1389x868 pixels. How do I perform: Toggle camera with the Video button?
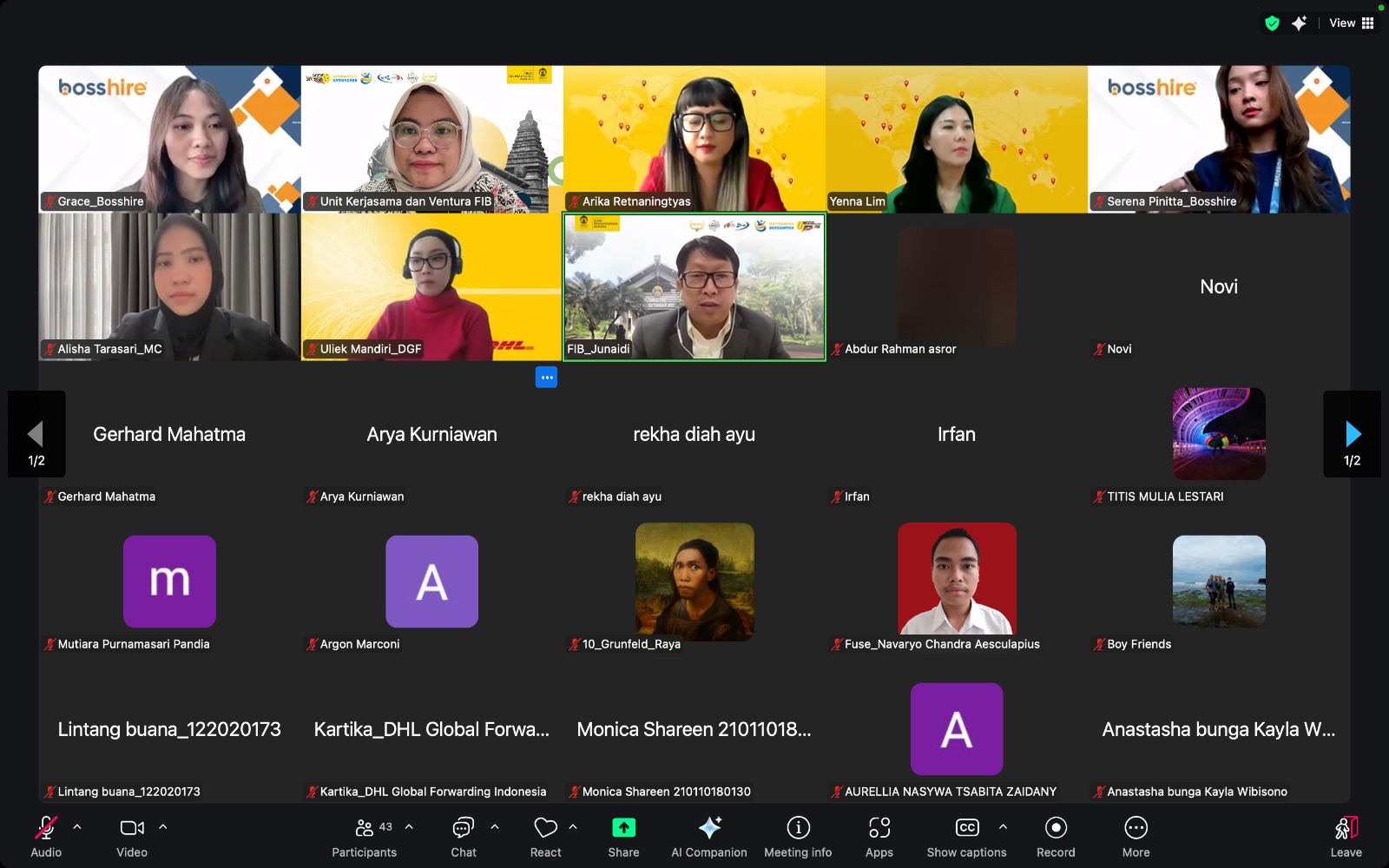point(132,837)
